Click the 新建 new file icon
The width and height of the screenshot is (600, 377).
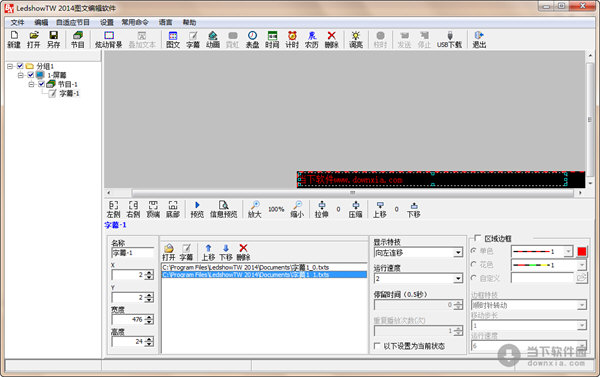pos(14,39)
